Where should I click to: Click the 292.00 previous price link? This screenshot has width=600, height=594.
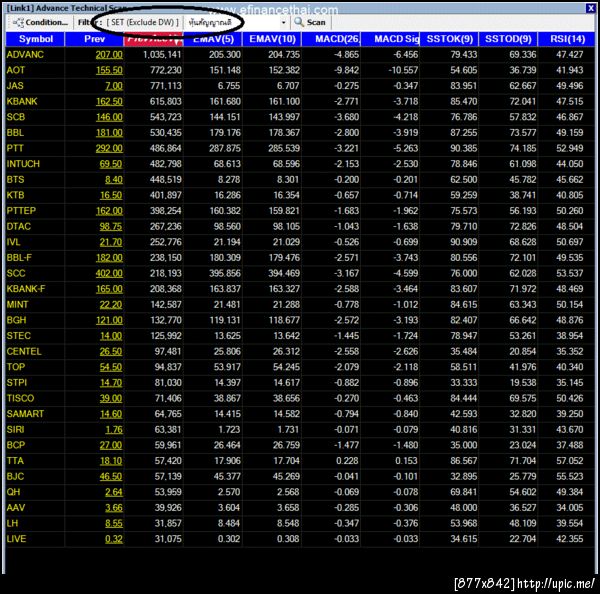click(x=109, y=148)
